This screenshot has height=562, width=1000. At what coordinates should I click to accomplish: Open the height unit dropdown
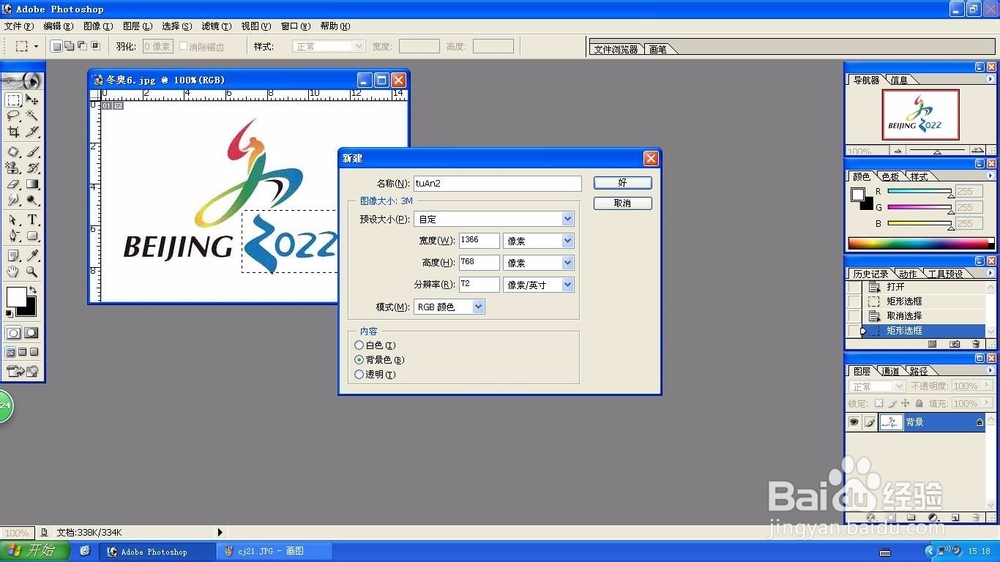point(567,262)
